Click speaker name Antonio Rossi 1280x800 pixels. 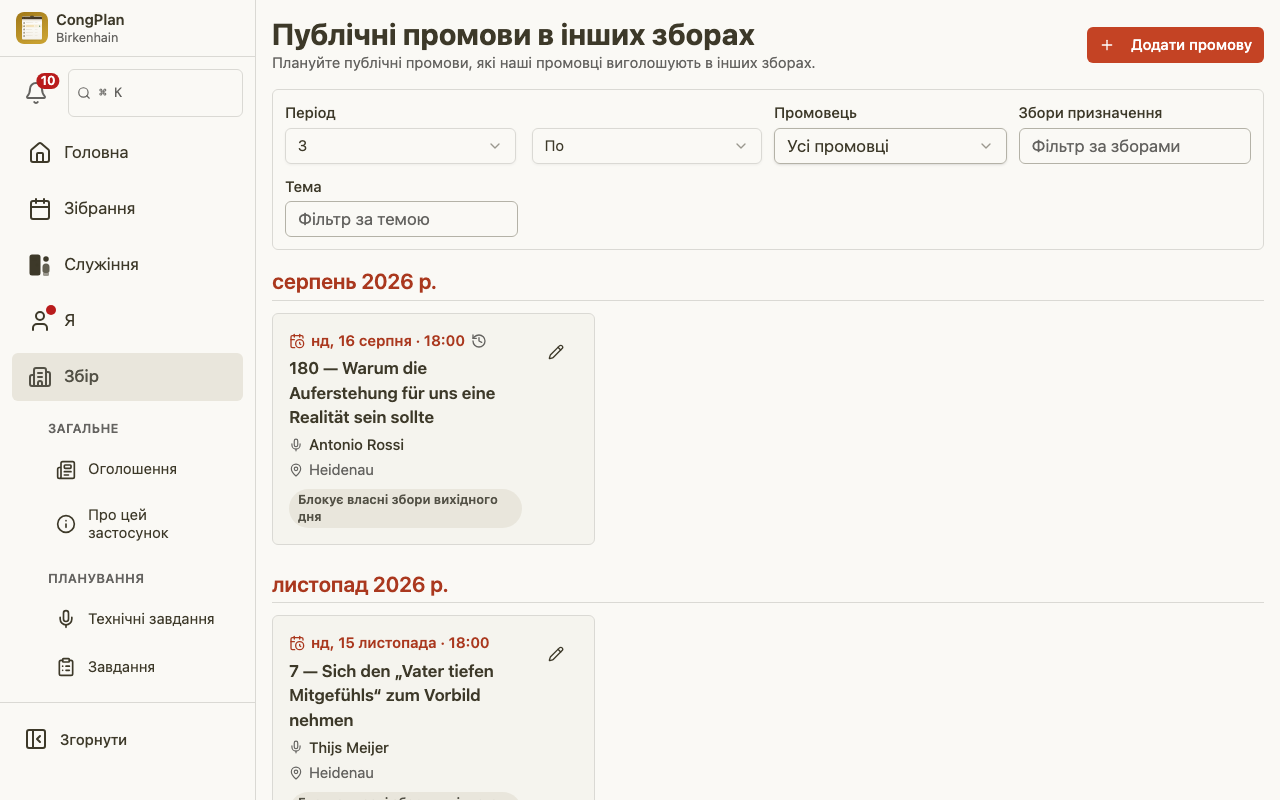[x=356, y=445]
